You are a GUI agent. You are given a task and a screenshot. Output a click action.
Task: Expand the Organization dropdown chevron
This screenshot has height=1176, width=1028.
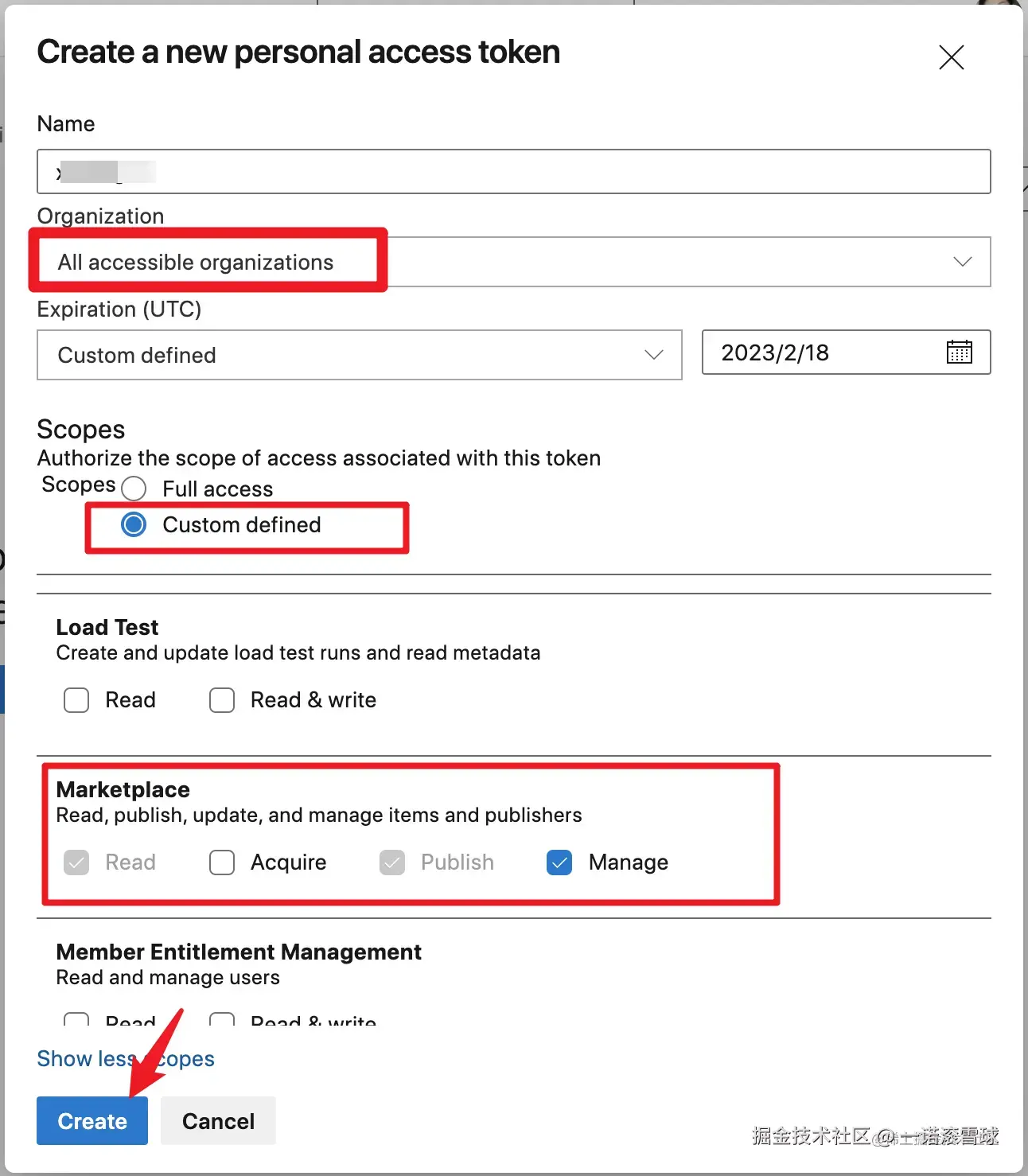point(962,262)
